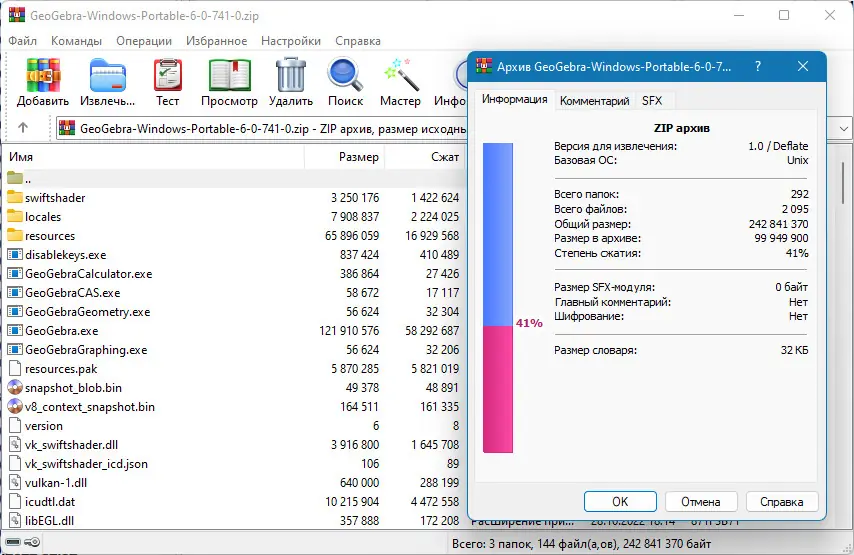Click the up-one-level arrow icon
This screenshot has width=854, height=555.
tap(23, 128)
